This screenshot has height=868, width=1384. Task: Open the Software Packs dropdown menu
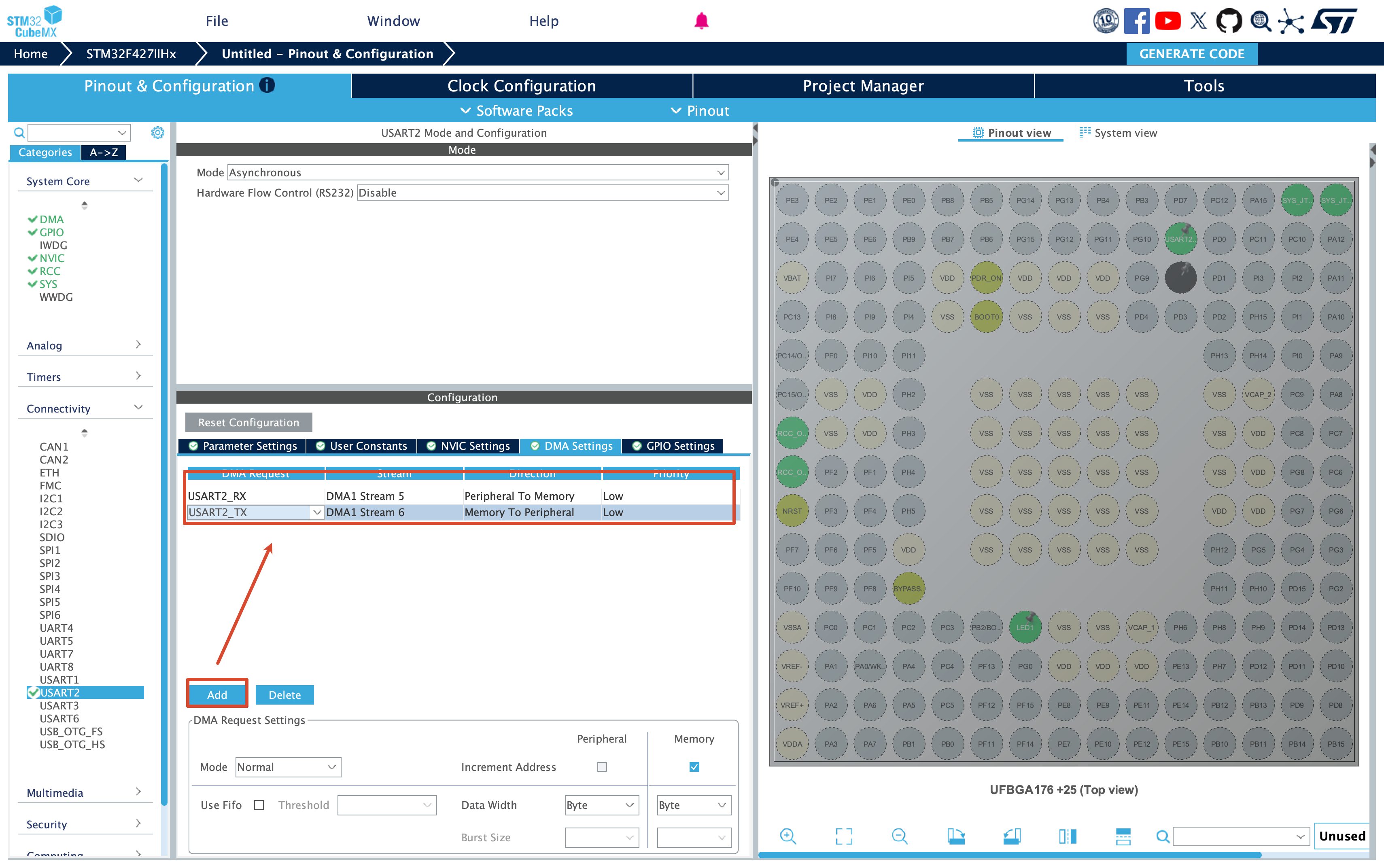pos(516,110)
